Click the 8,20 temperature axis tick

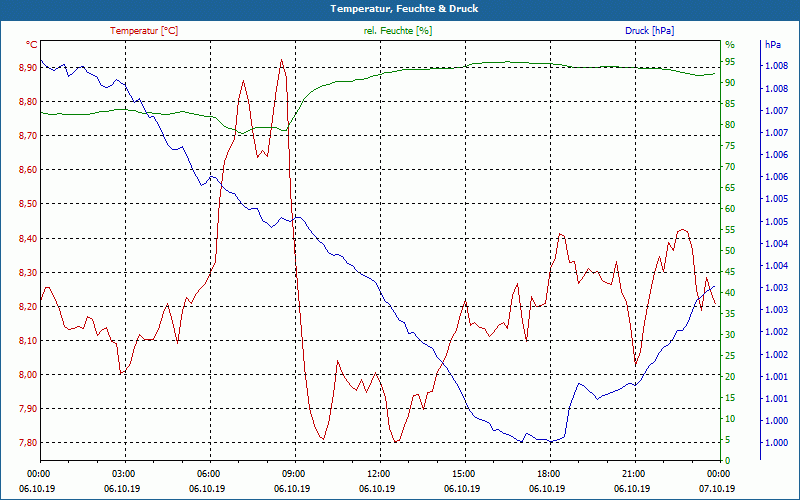(28, 307)
